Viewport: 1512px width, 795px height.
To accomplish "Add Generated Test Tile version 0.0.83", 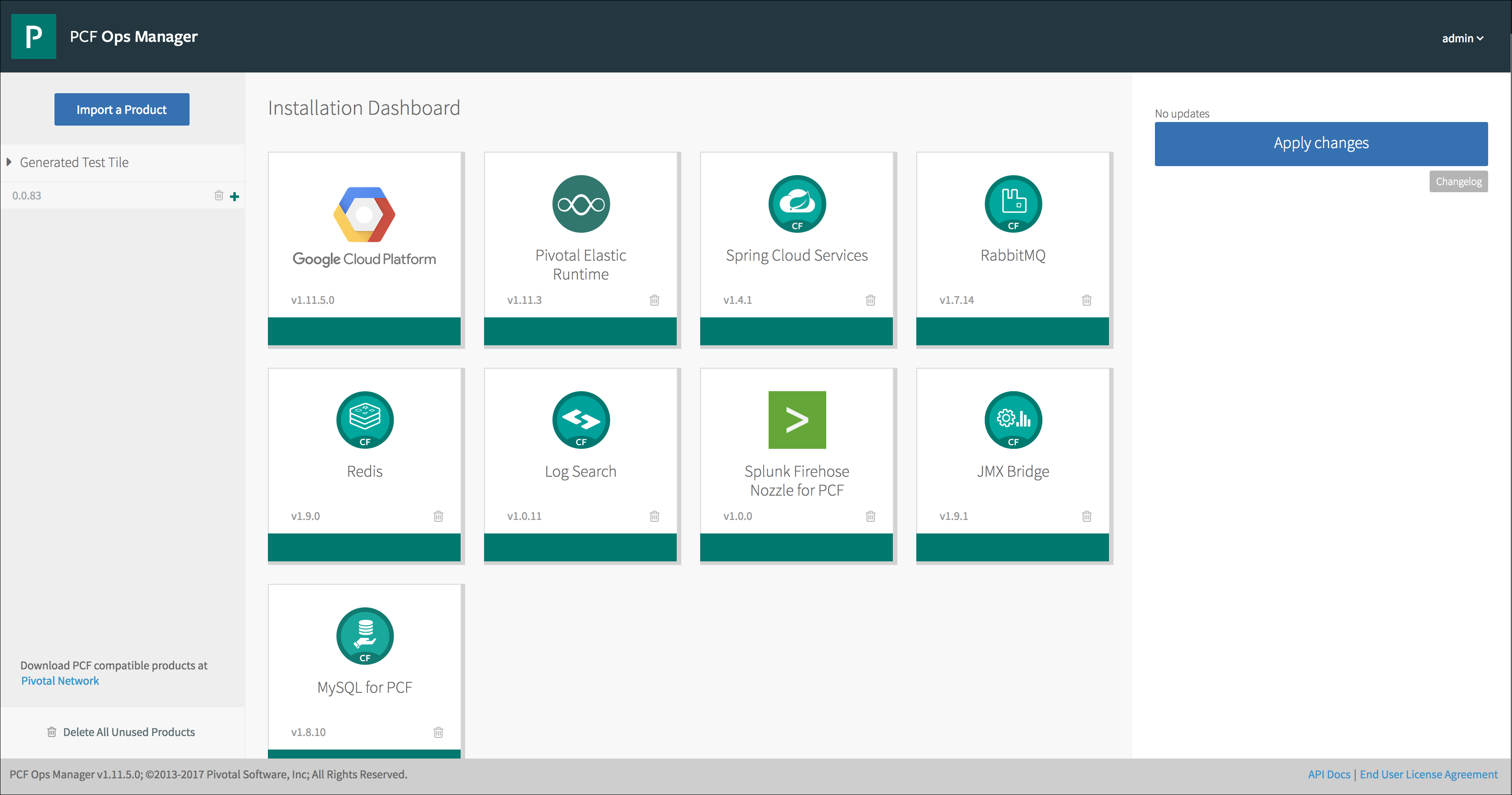I will [234, 196].
